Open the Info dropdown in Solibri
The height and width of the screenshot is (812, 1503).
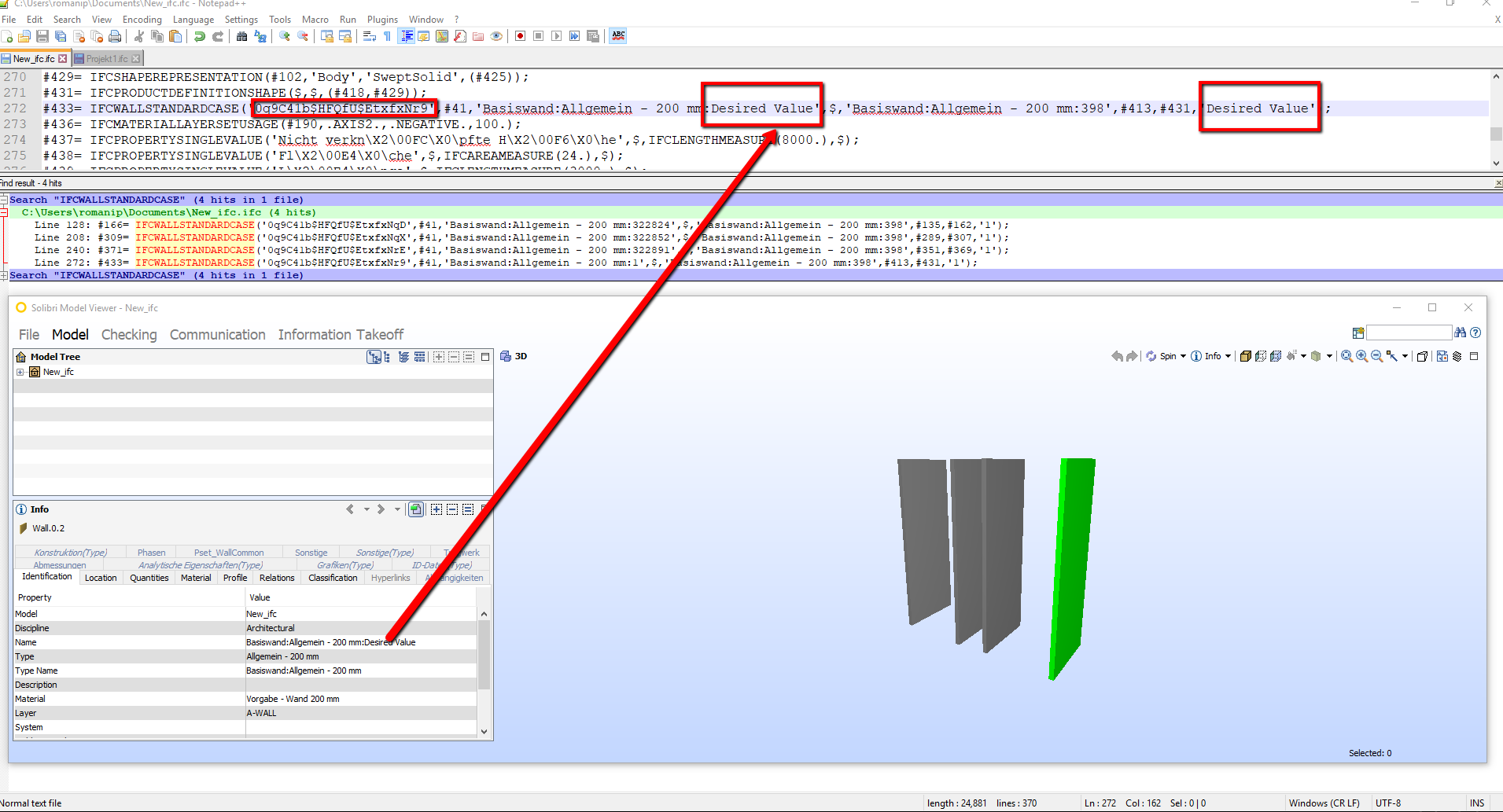click(x=1228, y=356)
